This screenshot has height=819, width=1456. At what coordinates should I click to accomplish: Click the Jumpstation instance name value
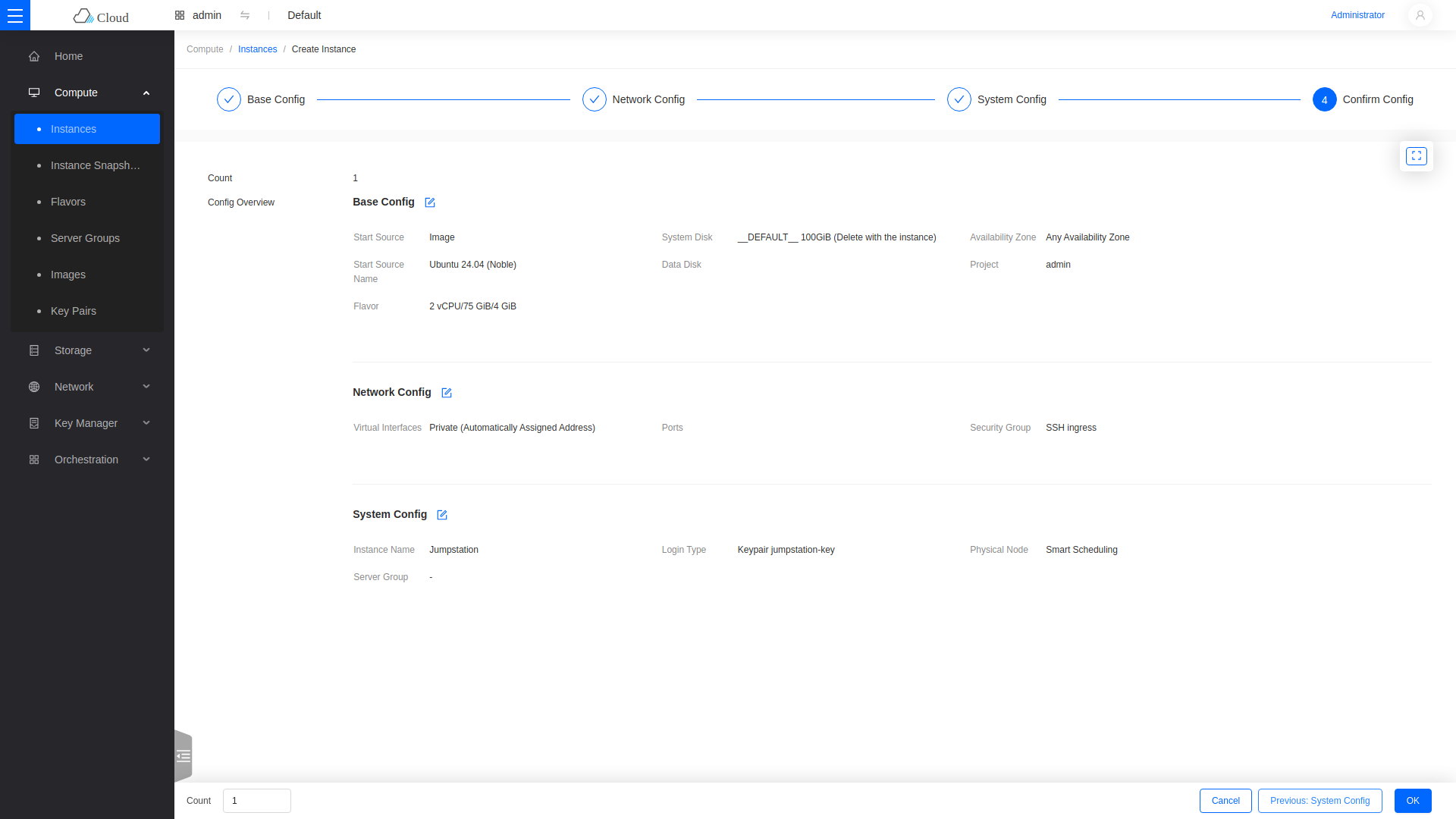click(453, 550)
